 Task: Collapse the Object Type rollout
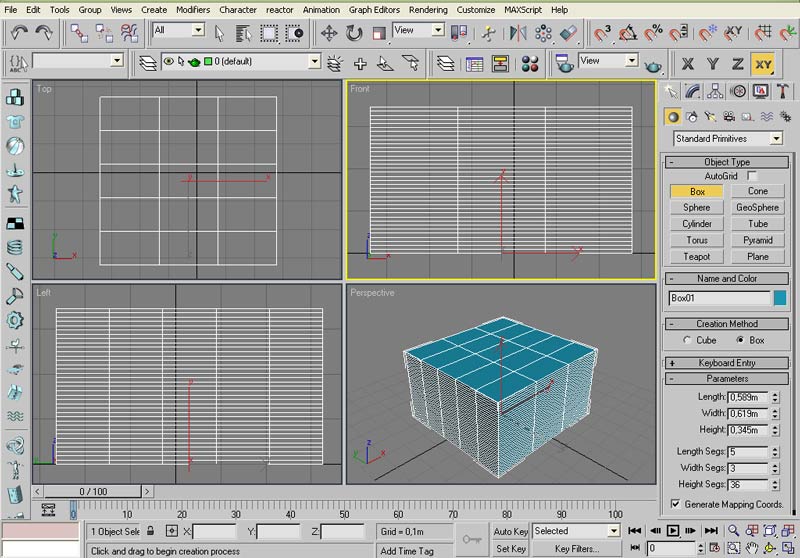point(727,162)
